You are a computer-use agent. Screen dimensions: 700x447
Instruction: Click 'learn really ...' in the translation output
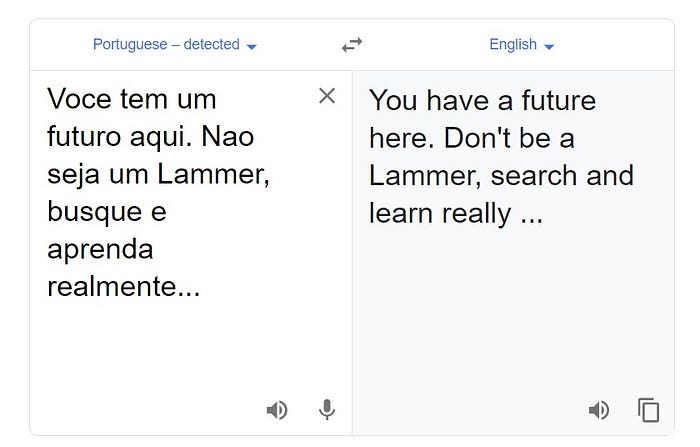[x=455, y=213]
